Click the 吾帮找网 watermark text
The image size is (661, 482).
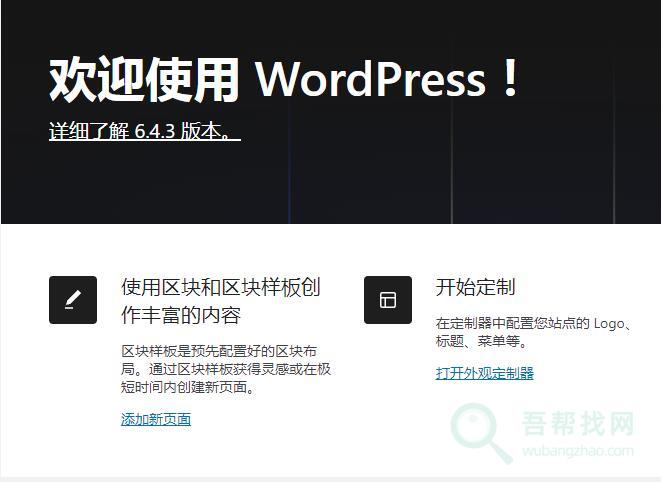pos(578,424)
